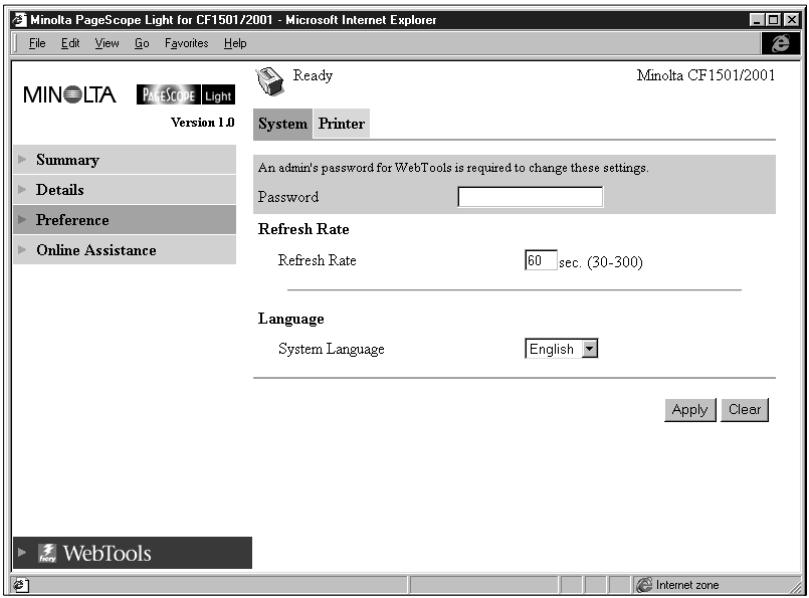Image resolution: width=809 pixels, height=598 pixels.
Task: Open the File menu
Action: pyautogui.click(x=37, y=43)
